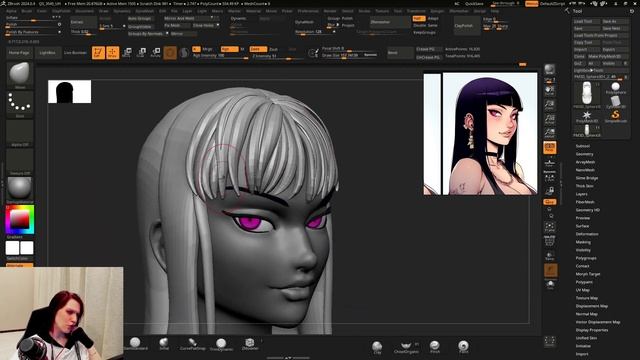This screenshot has height=360, width=640.
Task: Open the current brush thumbnail
Action: point(20,75)
